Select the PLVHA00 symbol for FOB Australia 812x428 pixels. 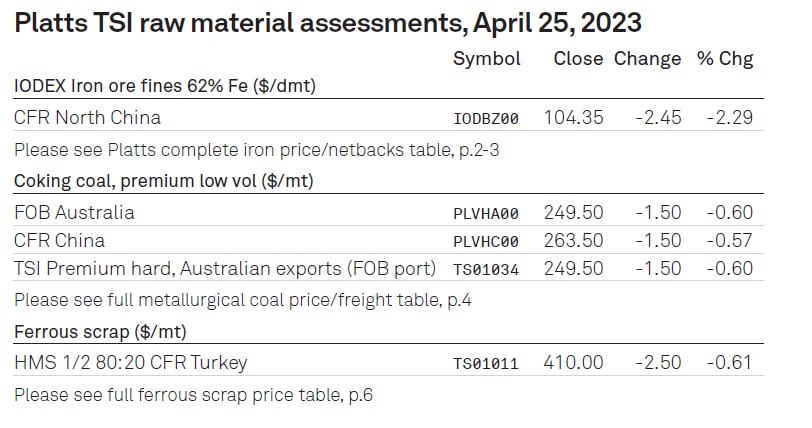[486, 213]
